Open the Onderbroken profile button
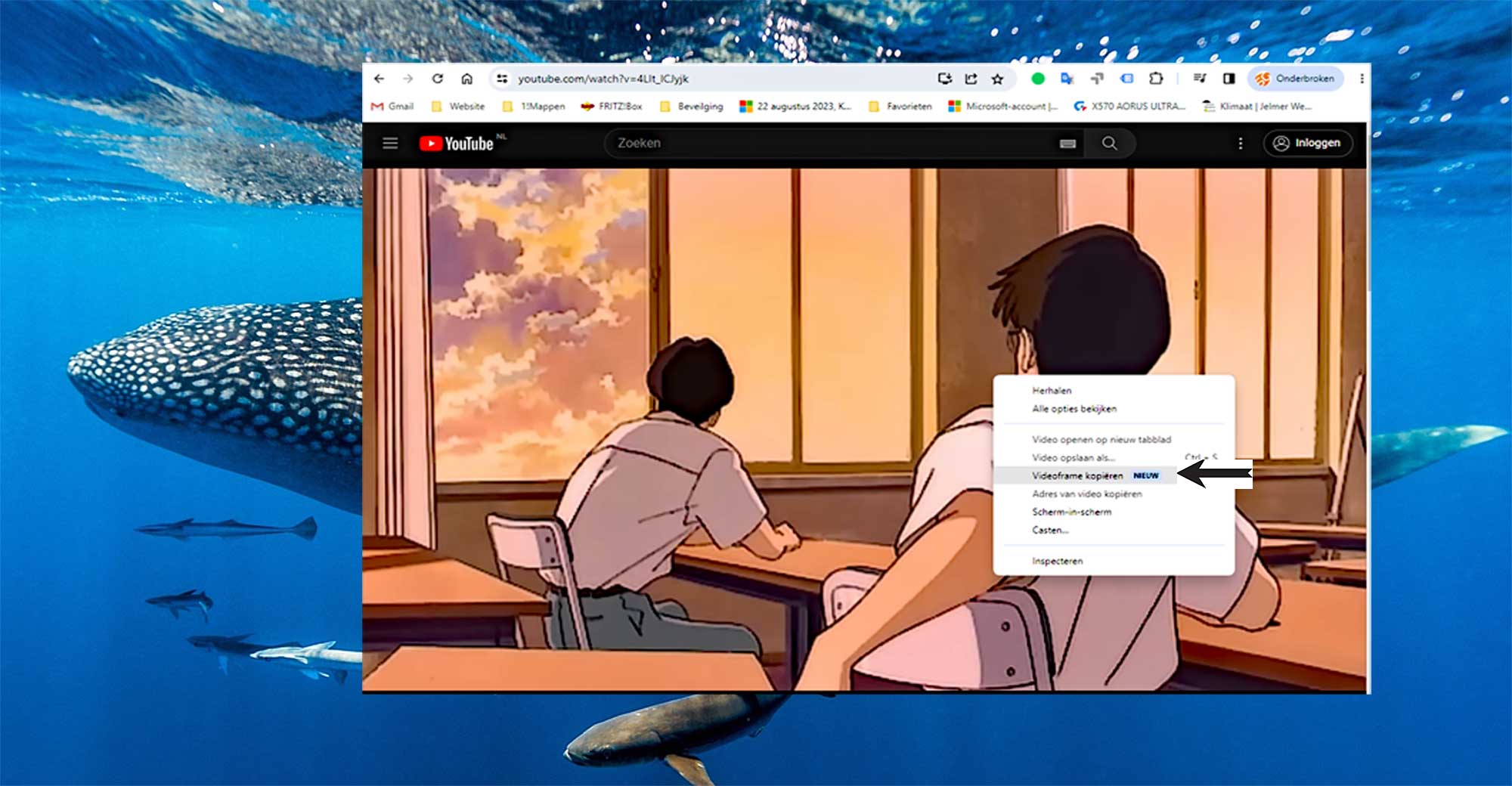This screenshot has height=786, width=1512. pyautogui.click(x=1295, y=79)
